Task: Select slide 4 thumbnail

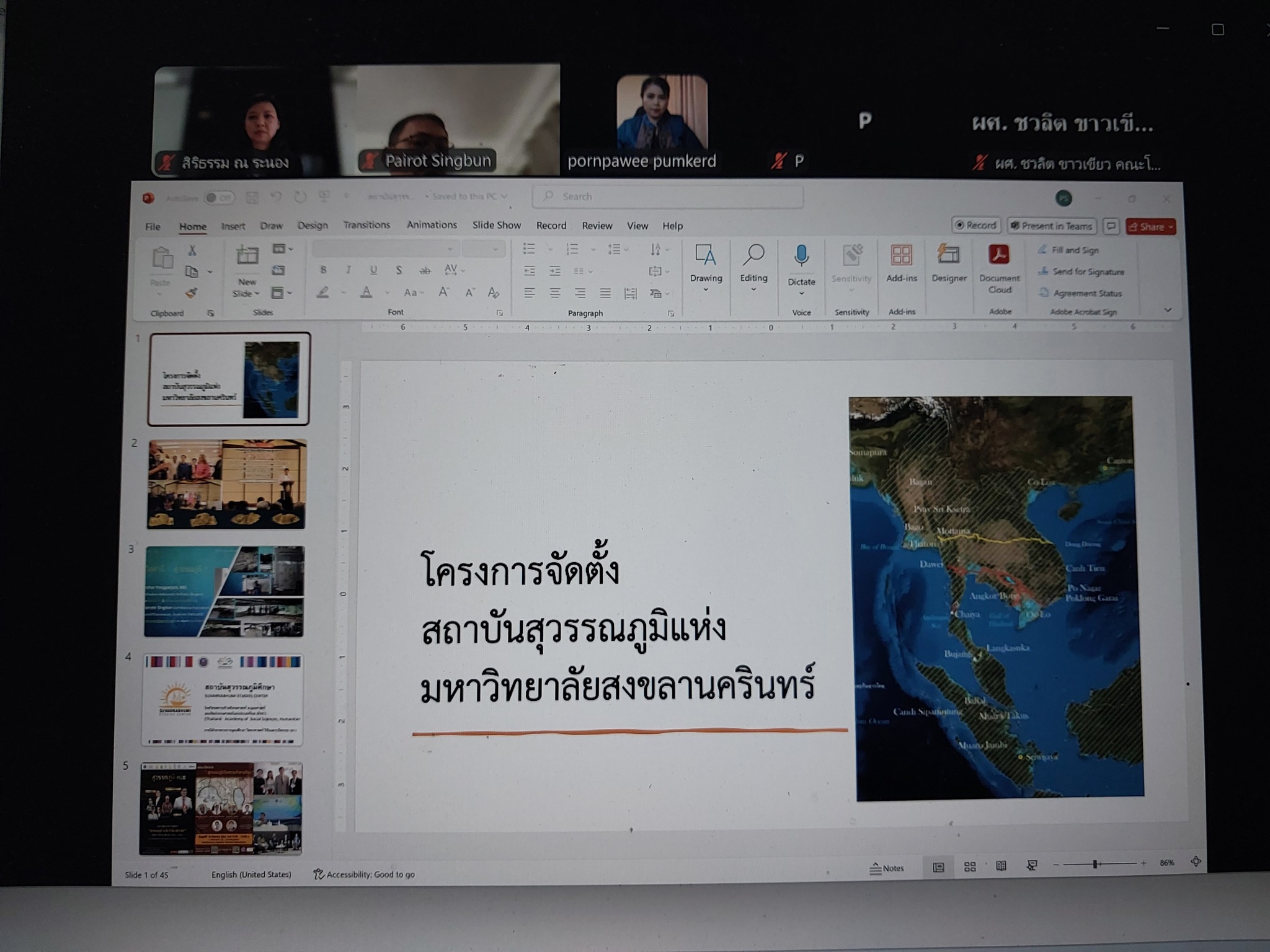Action: (x=222, y=700)
